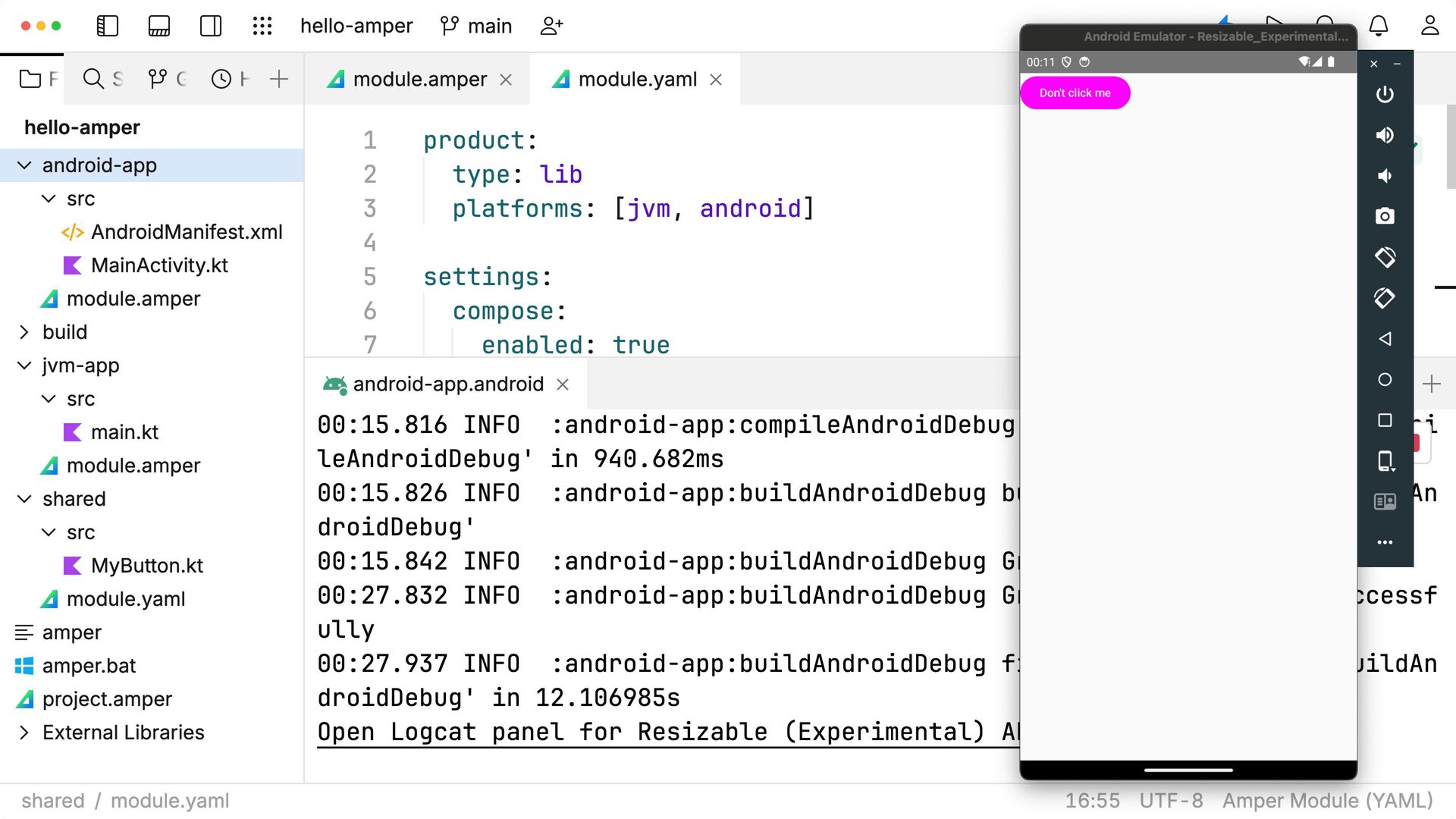Click the emulator home gesture bar
The image size is (1456, 819).
pyautogui.click(x=1188, y=770)
